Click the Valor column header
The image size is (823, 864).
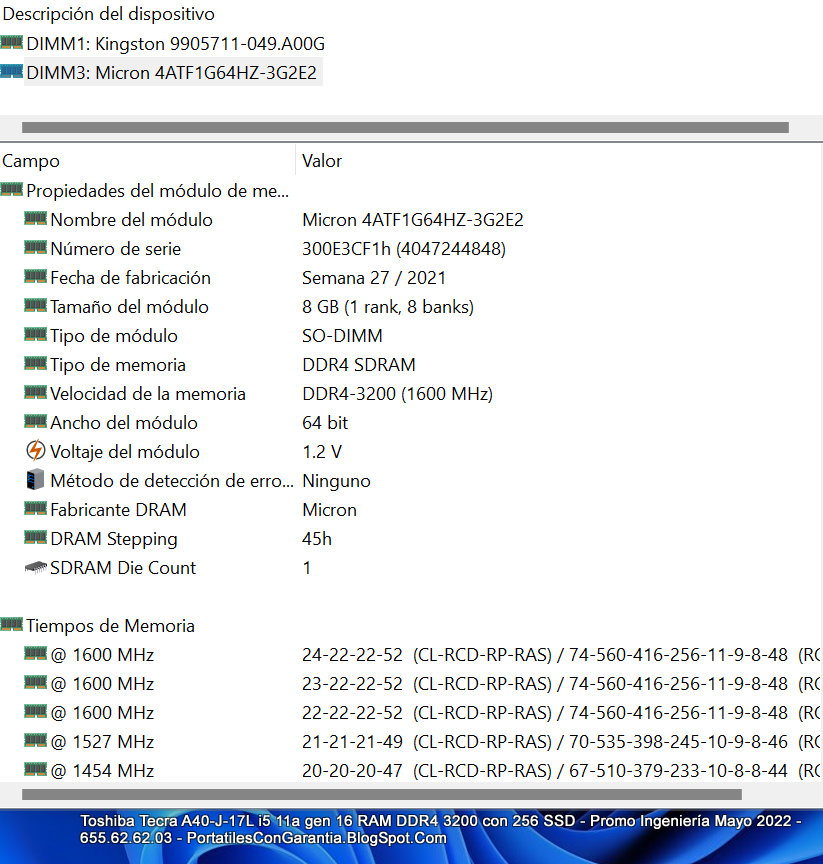pos(322,161)
